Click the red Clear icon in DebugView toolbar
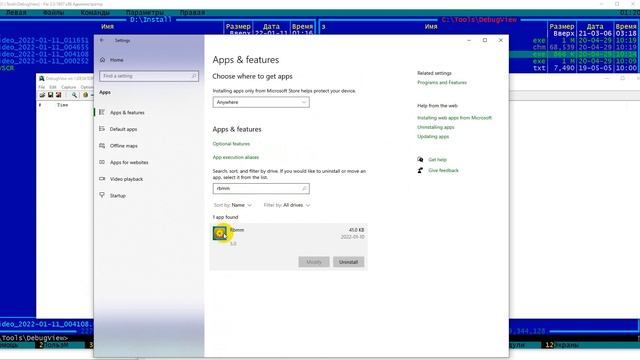The height and width of the screenshot is (360, 640). [x=58, y=95]
